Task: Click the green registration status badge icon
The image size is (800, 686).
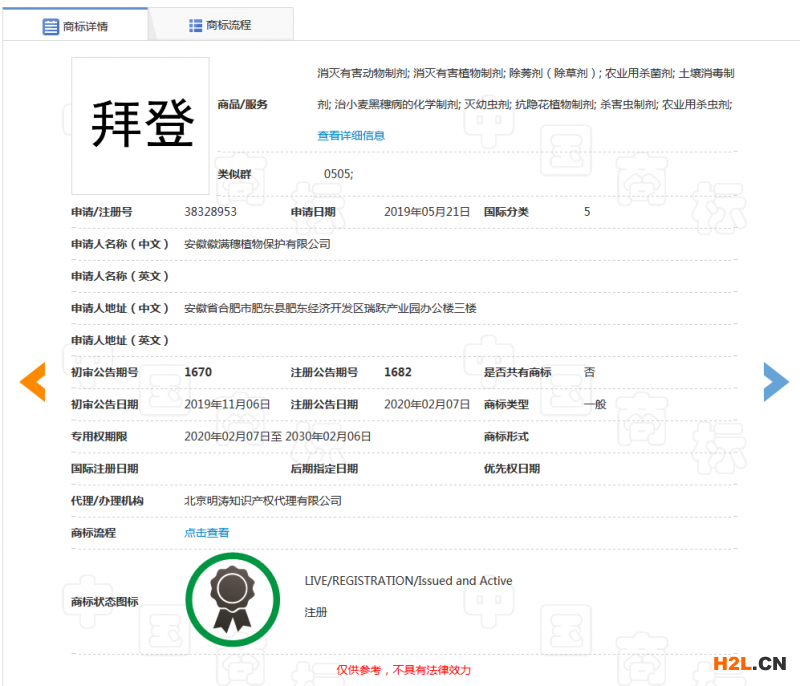Action: 233,600
